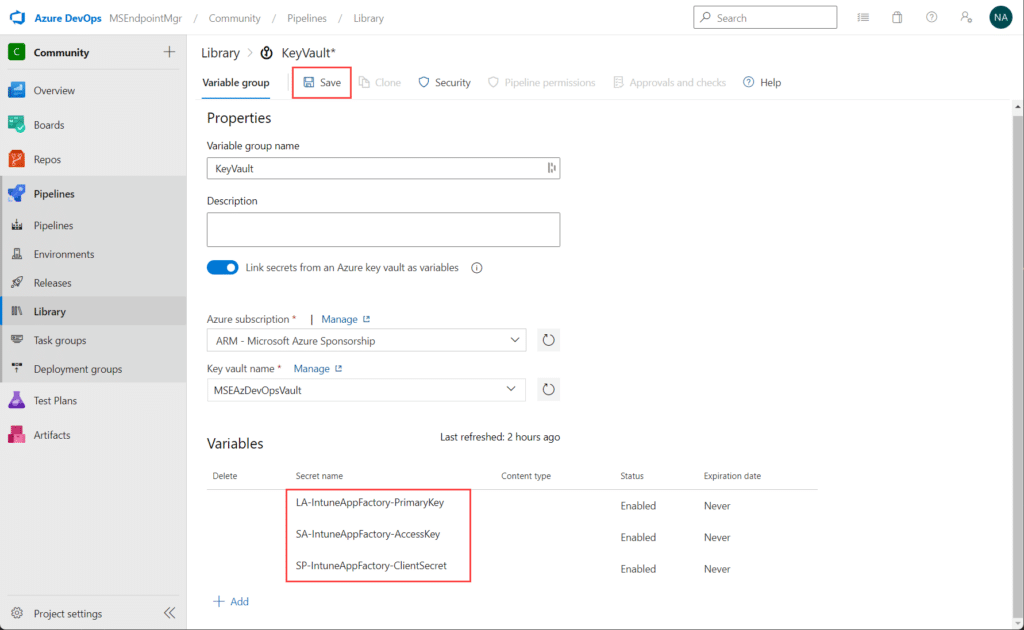Add a new variable with the Add button

coord(231,601)
